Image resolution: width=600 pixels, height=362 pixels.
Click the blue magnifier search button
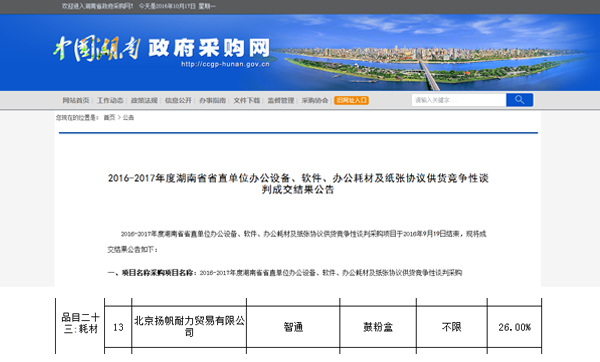click(x=519, y=100)
